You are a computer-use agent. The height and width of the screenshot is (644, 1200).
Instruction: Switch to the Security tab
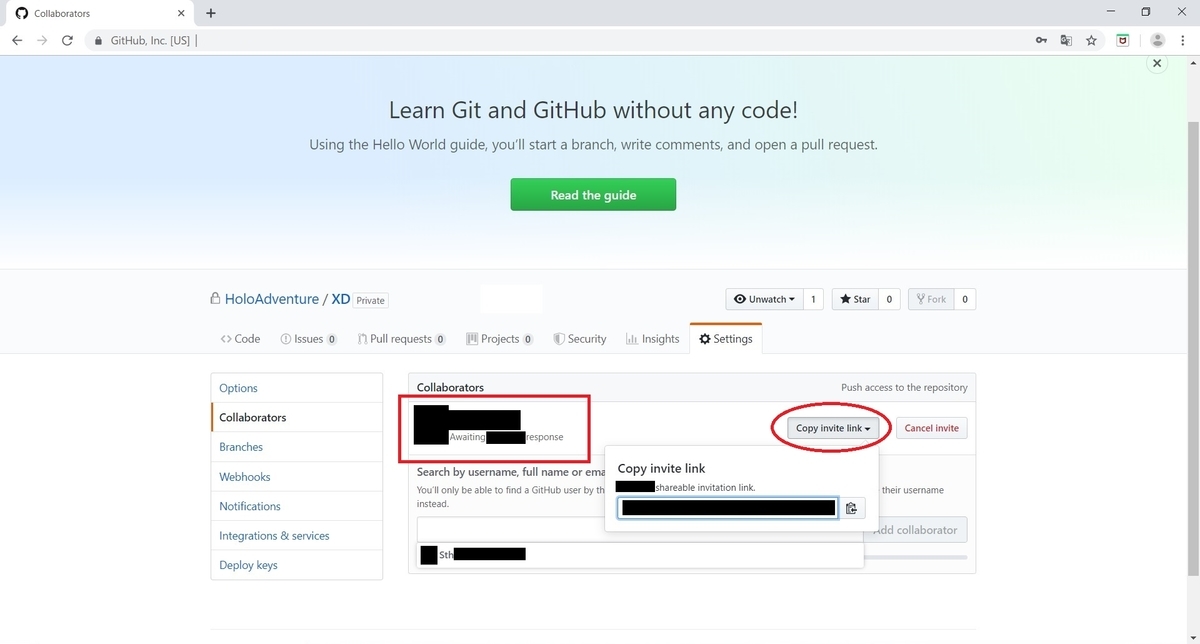tap(580, 339)
